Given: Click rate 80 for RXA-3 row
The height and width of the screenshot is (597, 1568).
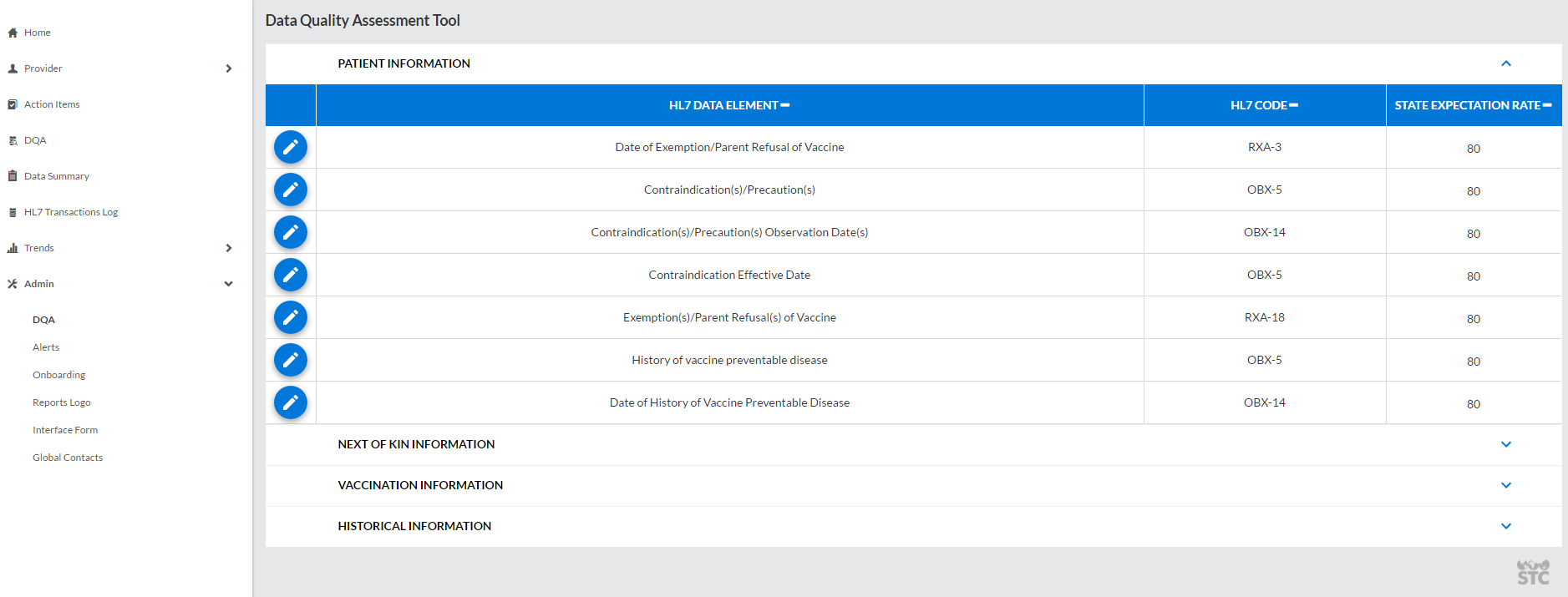Looking at the screenshot, I should click(1474, 149).
